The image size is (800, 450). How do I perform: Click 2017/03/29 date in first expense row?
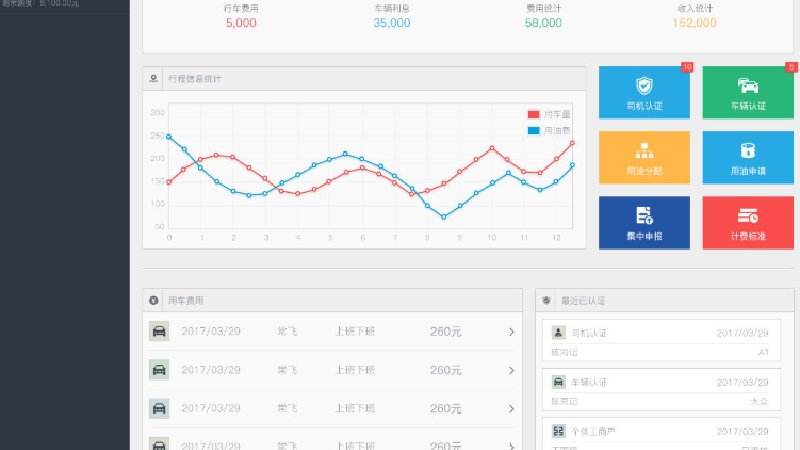[211, 331]
